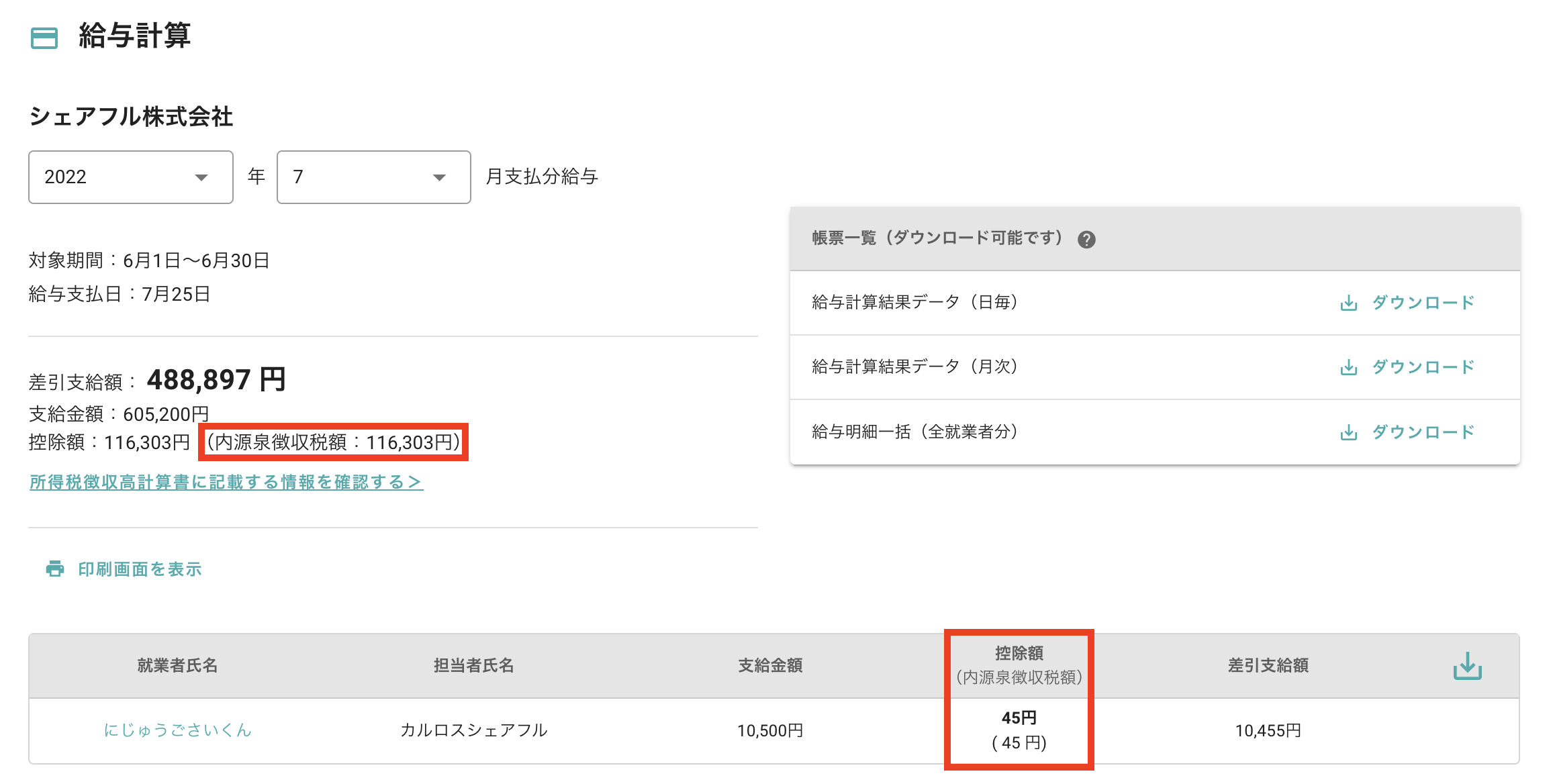
Task: Click 印刷画面を表示 link
Action: click(140, 569)
